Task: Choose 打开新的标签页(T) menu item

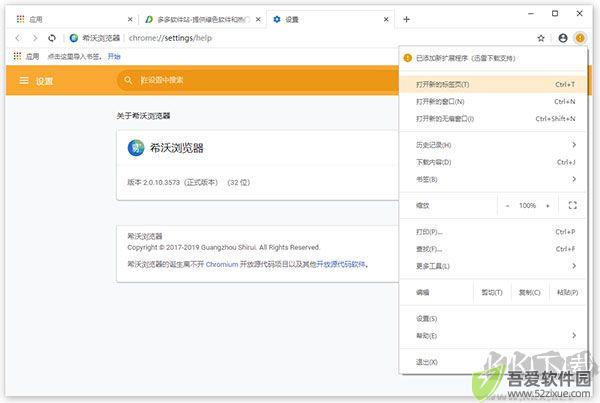Action: (x=492, y=84)
